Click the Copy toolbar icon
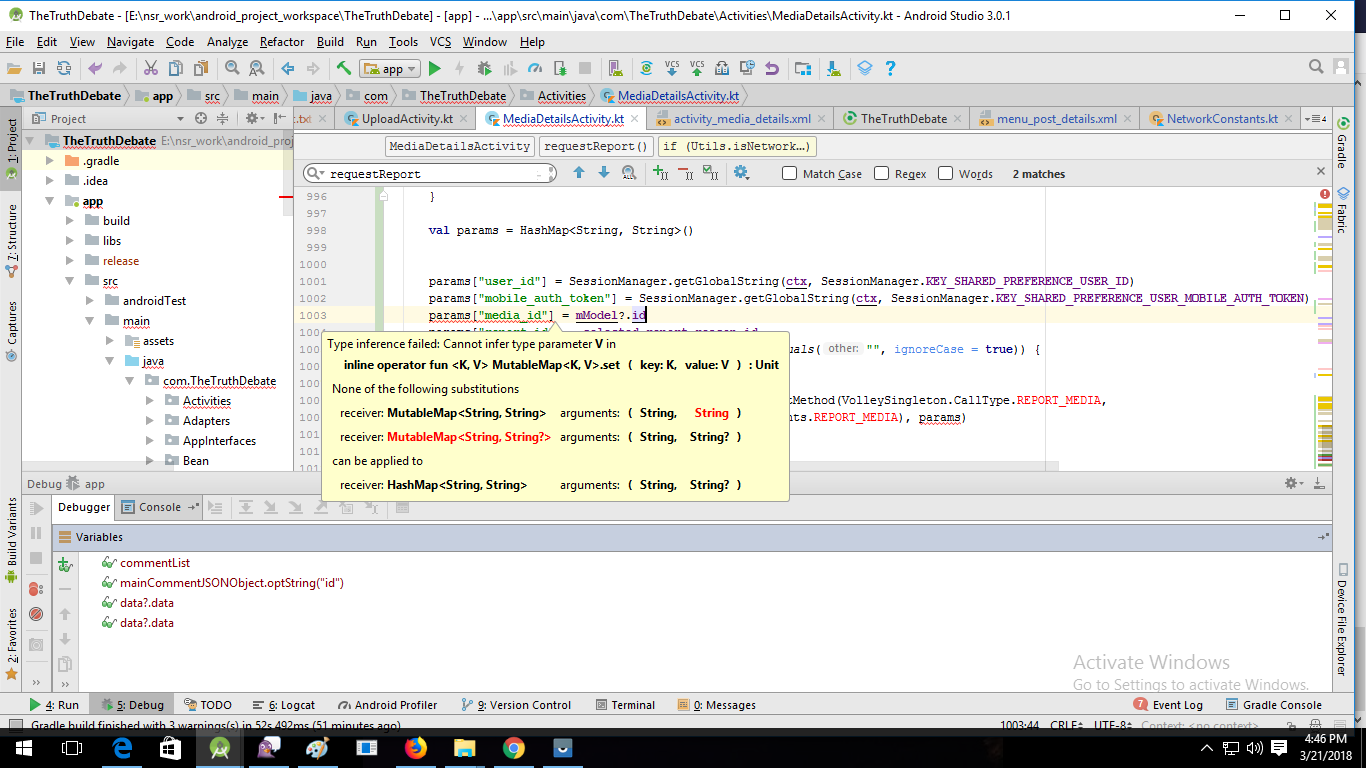The height and width of the screenshot is (768, 1366). point(176,68)
